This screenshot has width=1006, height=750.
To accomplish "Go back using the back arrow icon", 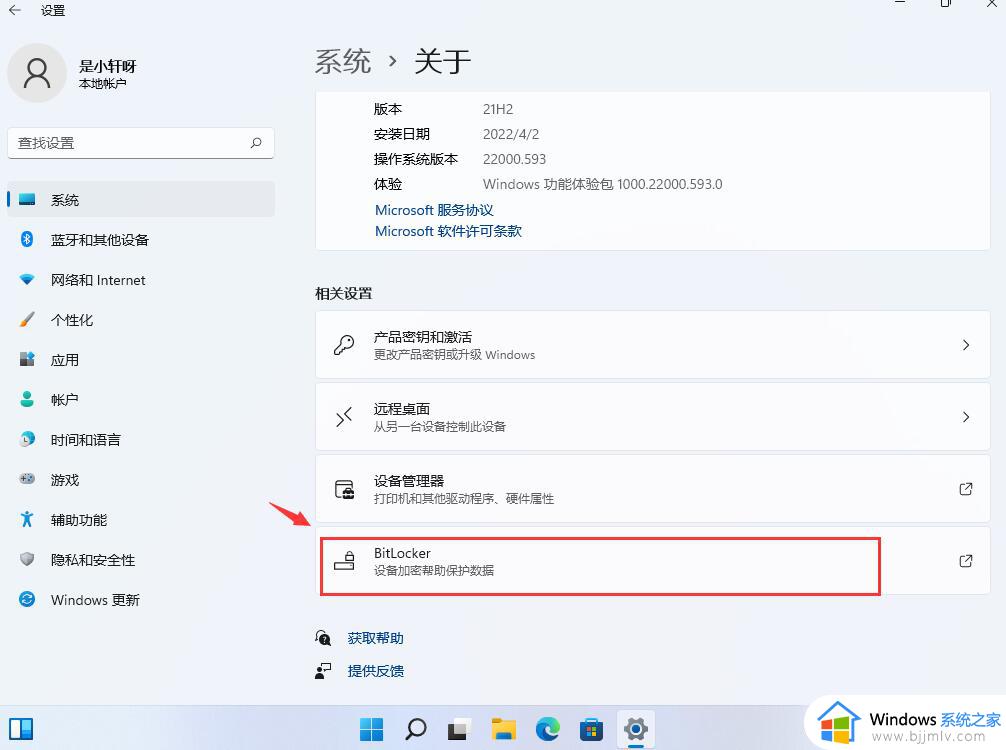I will (15, 10).
